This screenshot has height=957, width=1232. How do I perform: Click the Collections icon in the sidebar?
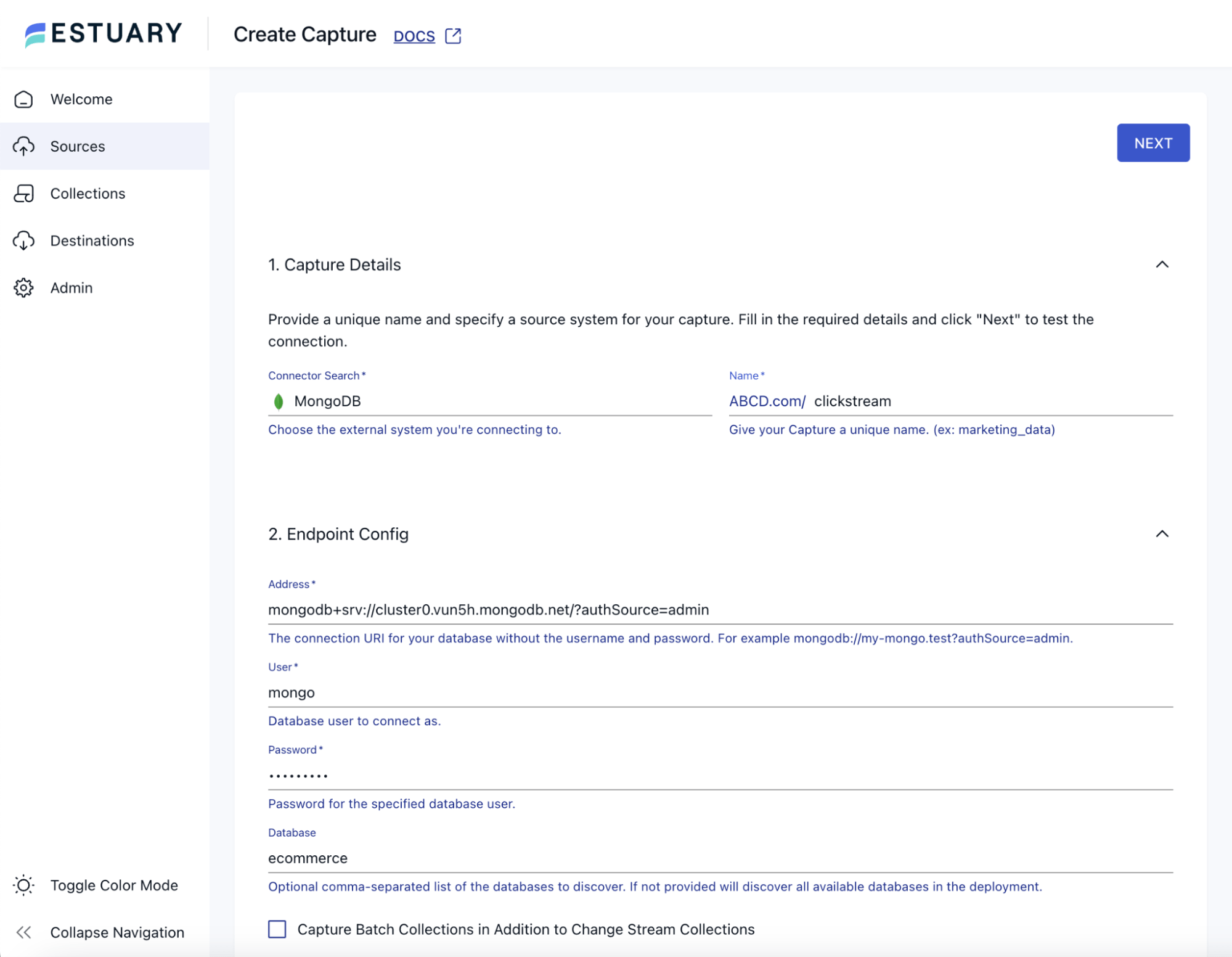click(x=23, y=194)
